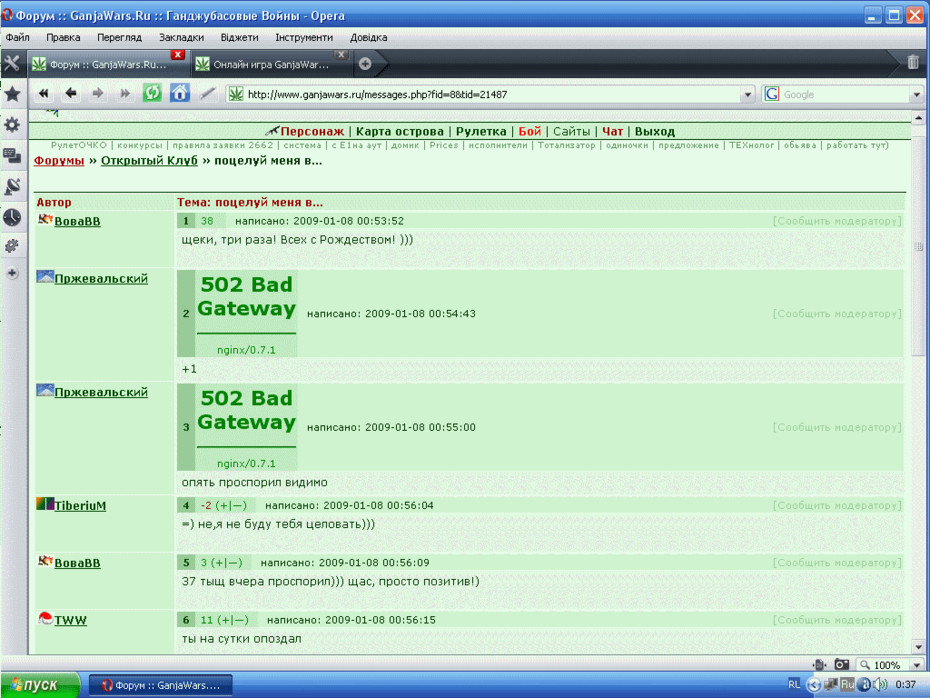The height and width of the screenshot is (698, 930).
Task: Open the Правка menu
Action: pos(63,37)
